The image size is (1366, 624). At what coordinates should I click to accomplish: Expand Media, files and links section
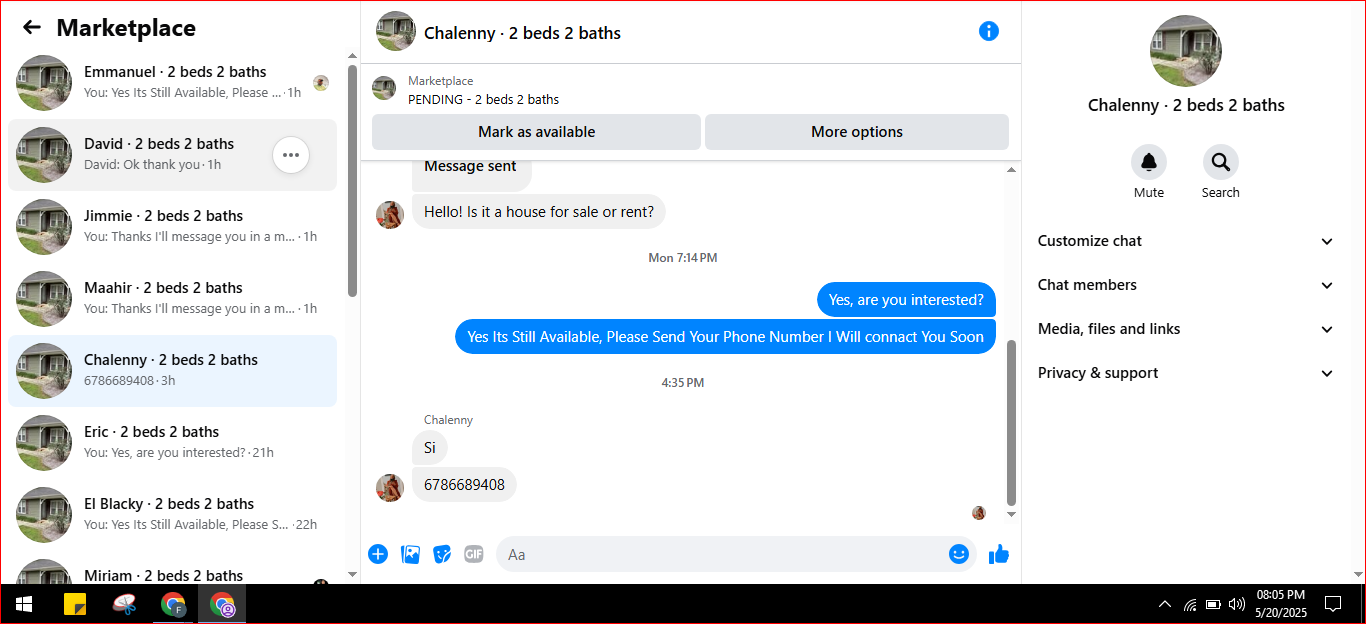pos(1186,329)
